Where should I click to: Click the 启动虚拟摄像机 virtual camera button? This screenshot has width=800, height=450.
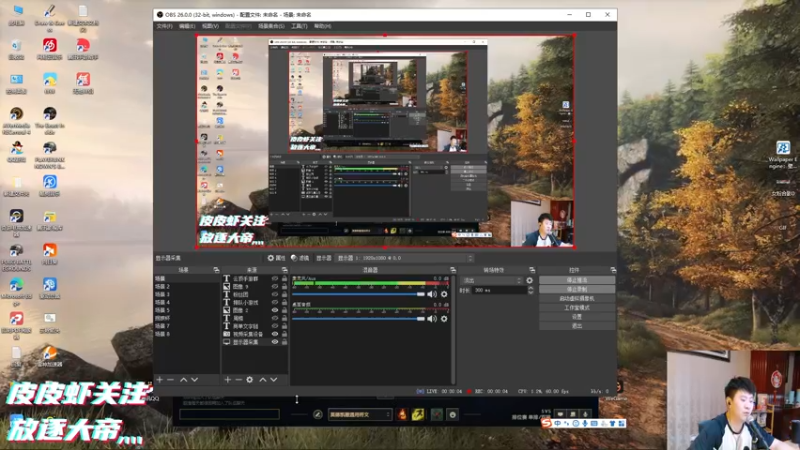point(577,298)
